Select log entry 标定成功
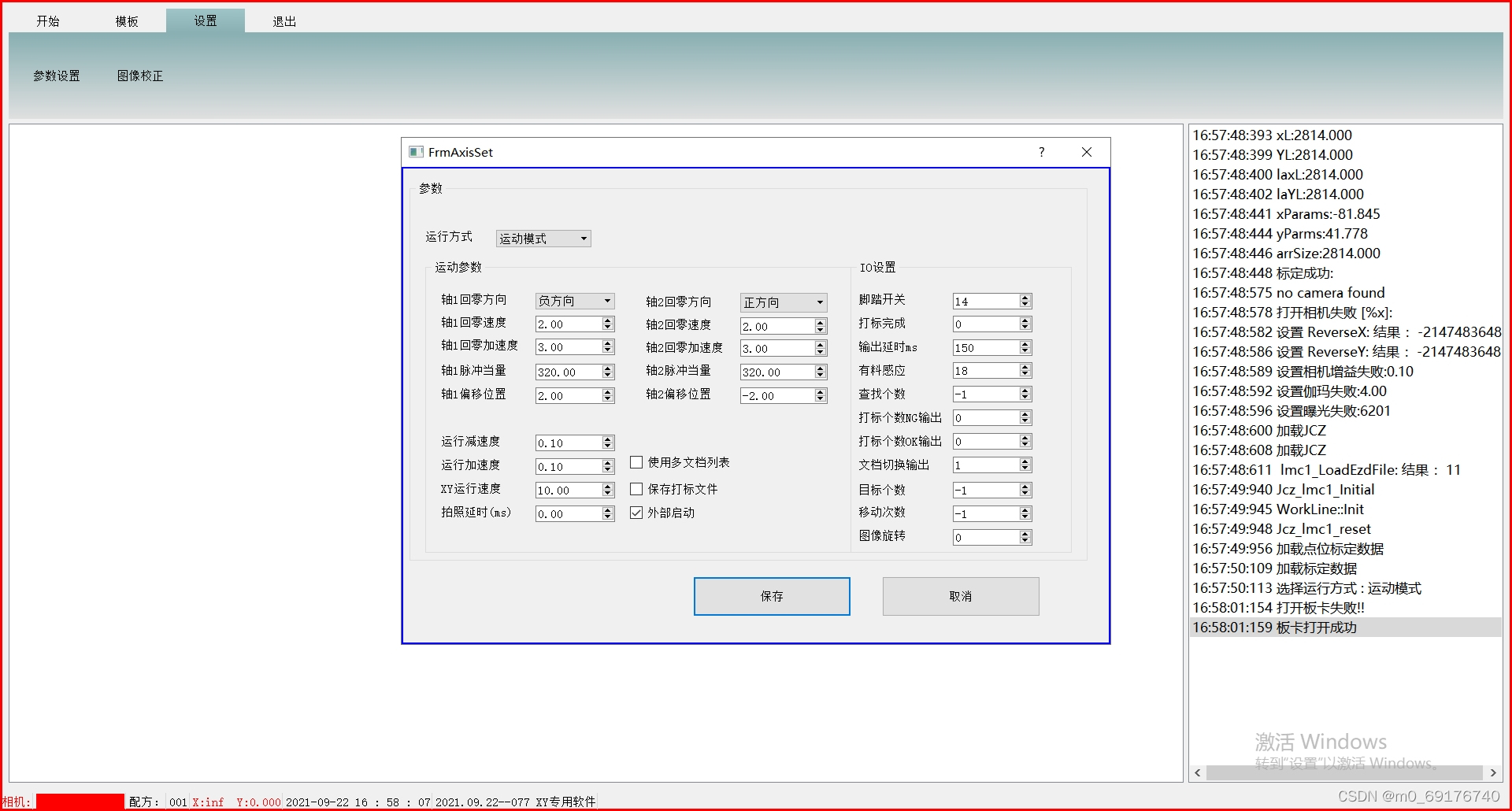1512x811 pixels. click(1346, 273)
